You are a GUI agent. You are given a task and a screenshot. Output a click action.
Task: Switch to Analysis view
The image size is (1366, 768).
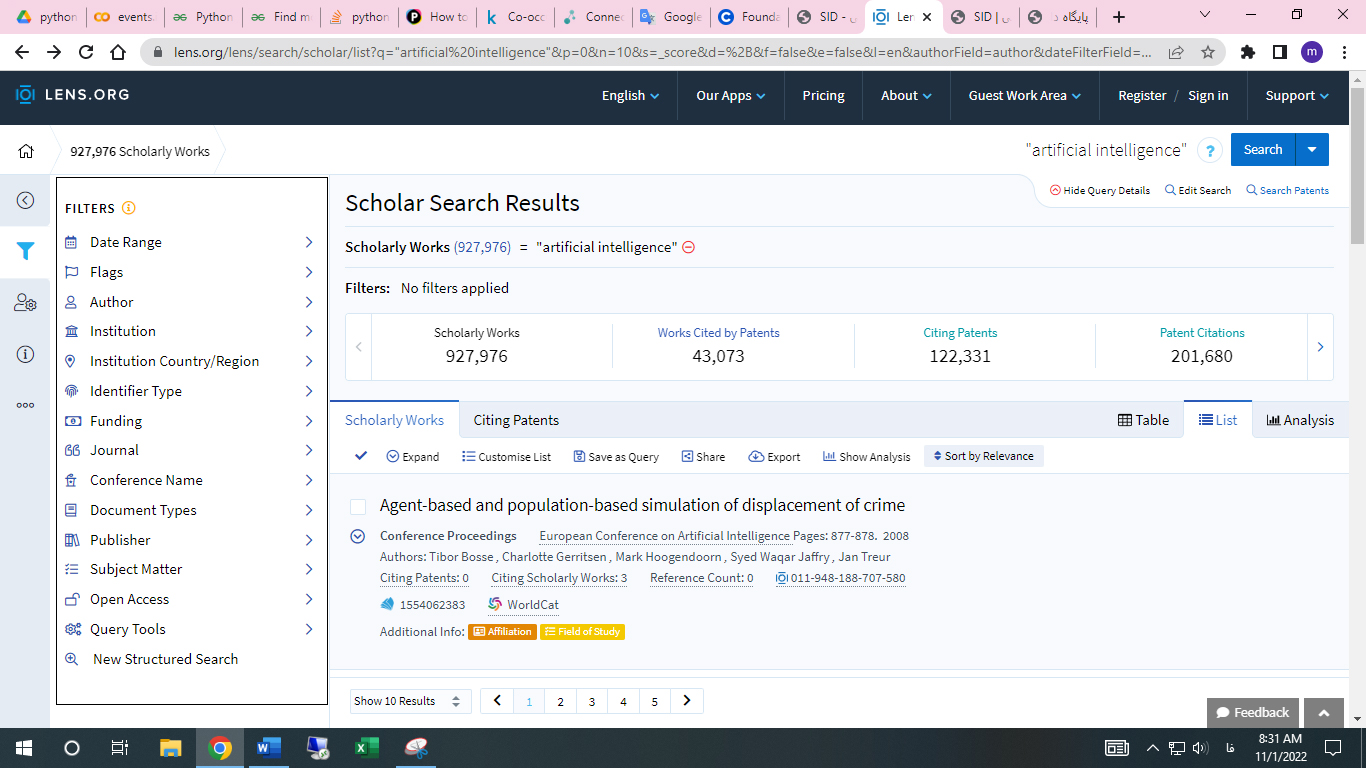coord(1300,420)
